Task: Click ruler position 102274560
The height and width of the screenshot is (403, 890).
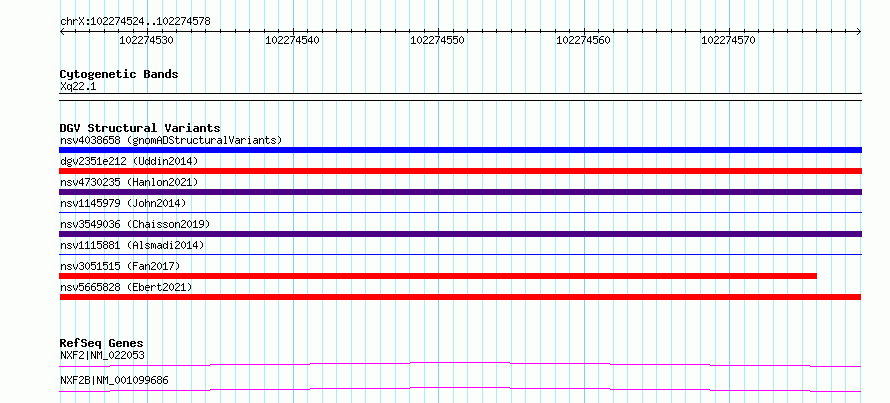Action: 583,40
